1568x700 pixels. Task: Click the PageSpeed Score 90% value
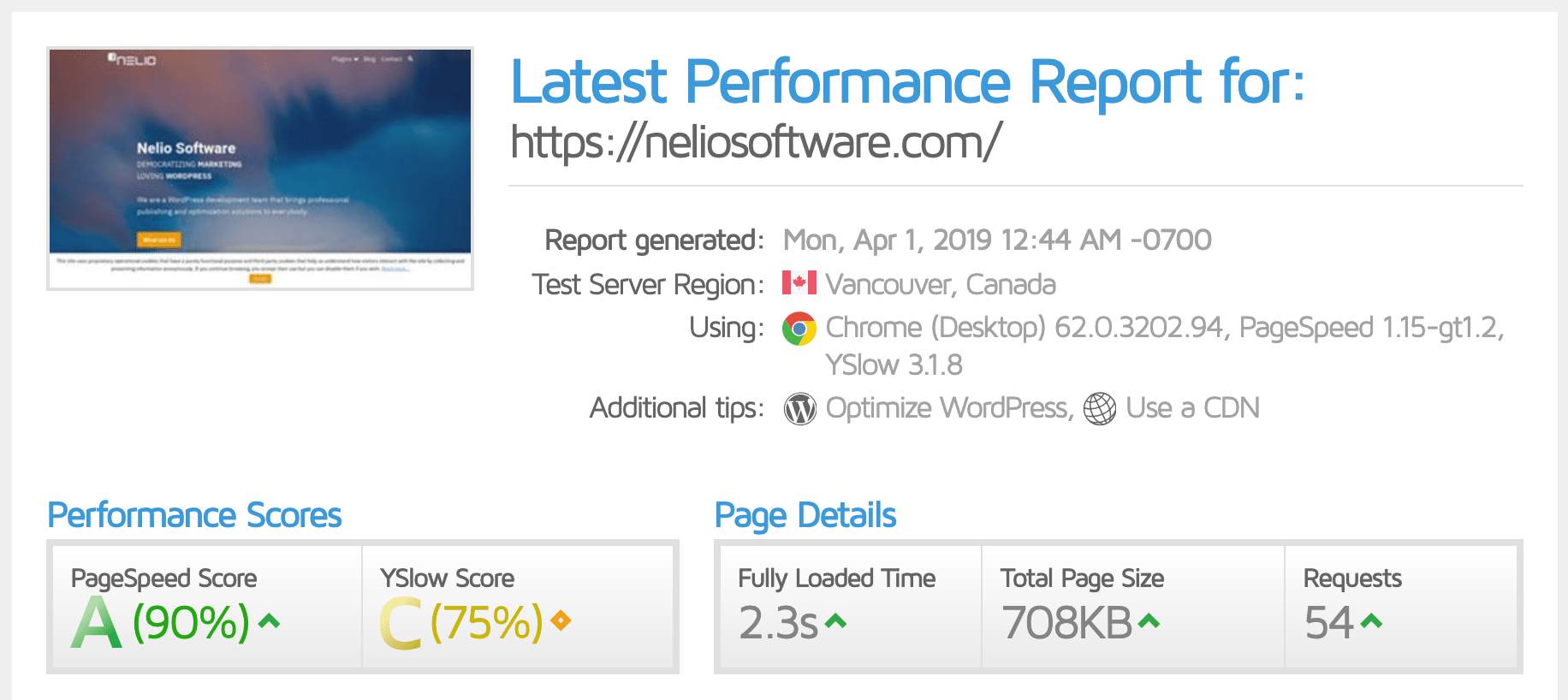tap(191, 622)
